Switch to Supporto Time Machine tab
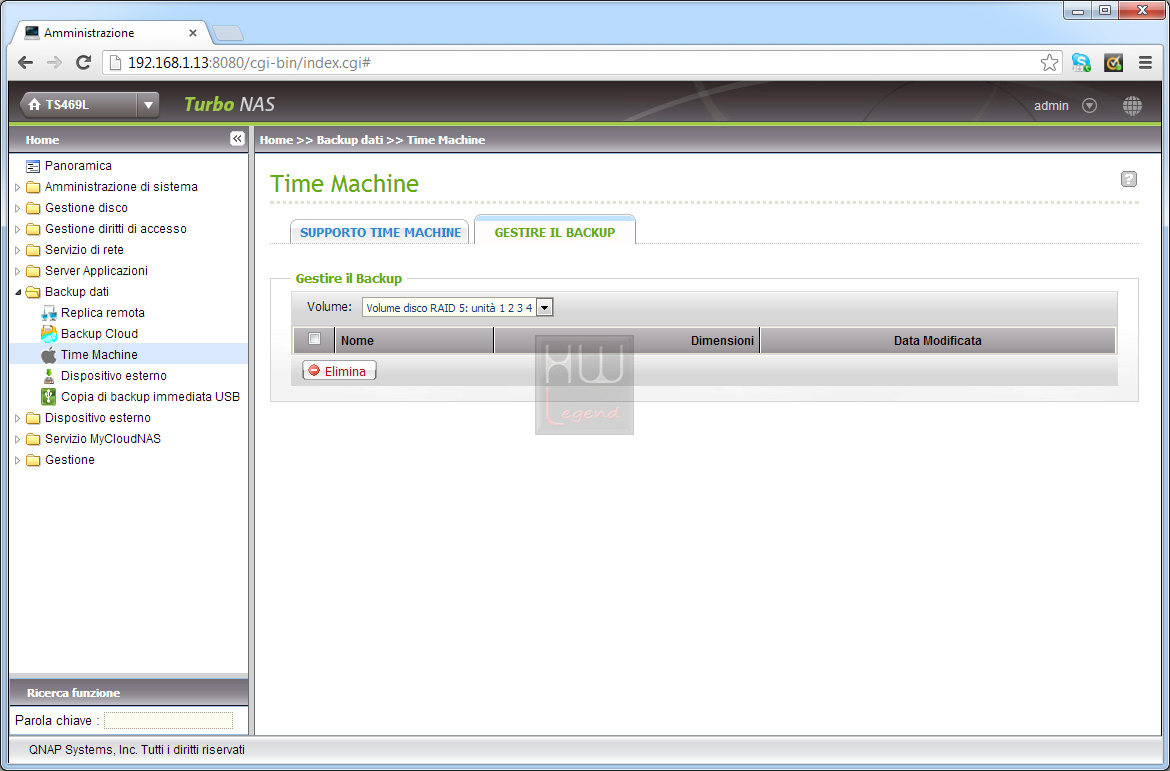This screenshot has height=771, width=1170. click(x=380, y=232)
